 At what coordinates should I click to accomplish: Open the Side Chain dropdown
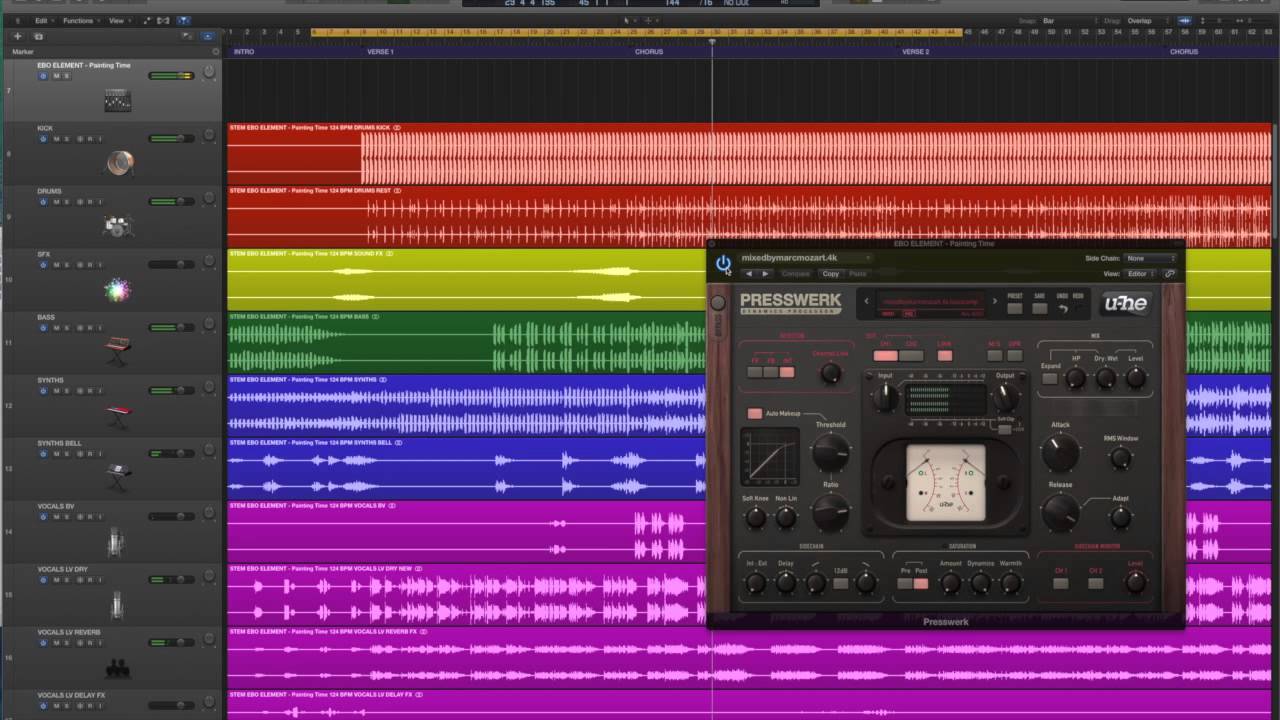click(1150, 258)
